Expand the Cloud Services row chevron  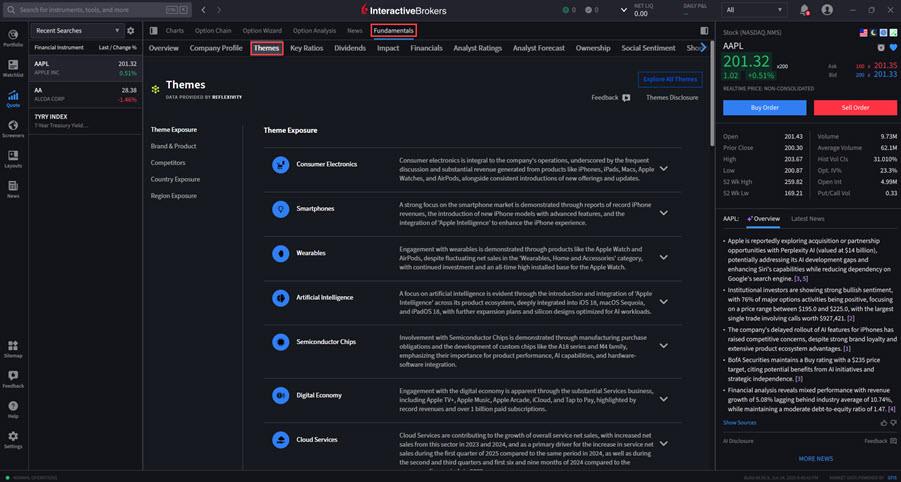(x=664, y=444)
